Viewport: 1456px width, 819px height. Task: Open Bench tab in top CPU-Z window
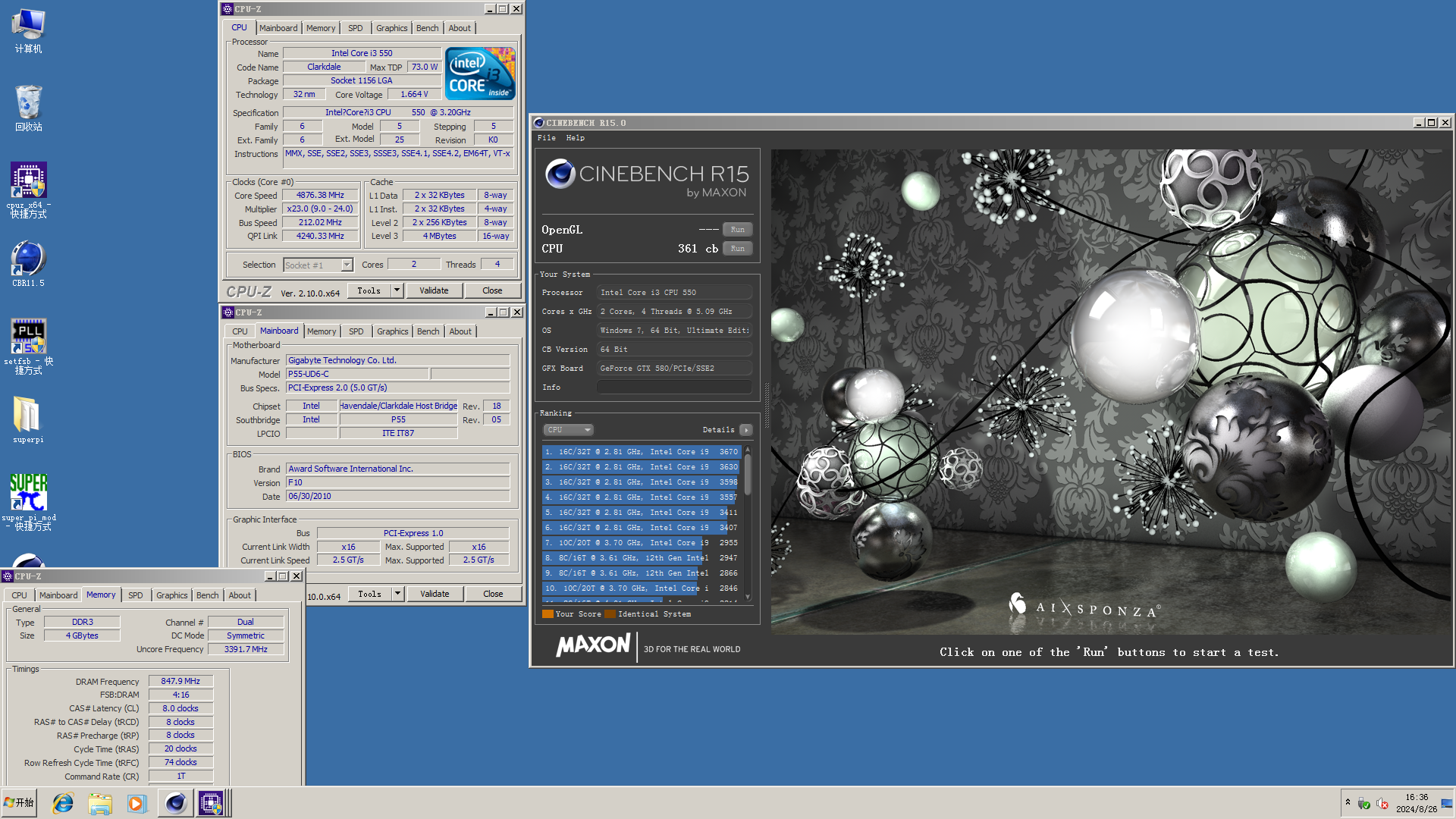coord(428,28)
